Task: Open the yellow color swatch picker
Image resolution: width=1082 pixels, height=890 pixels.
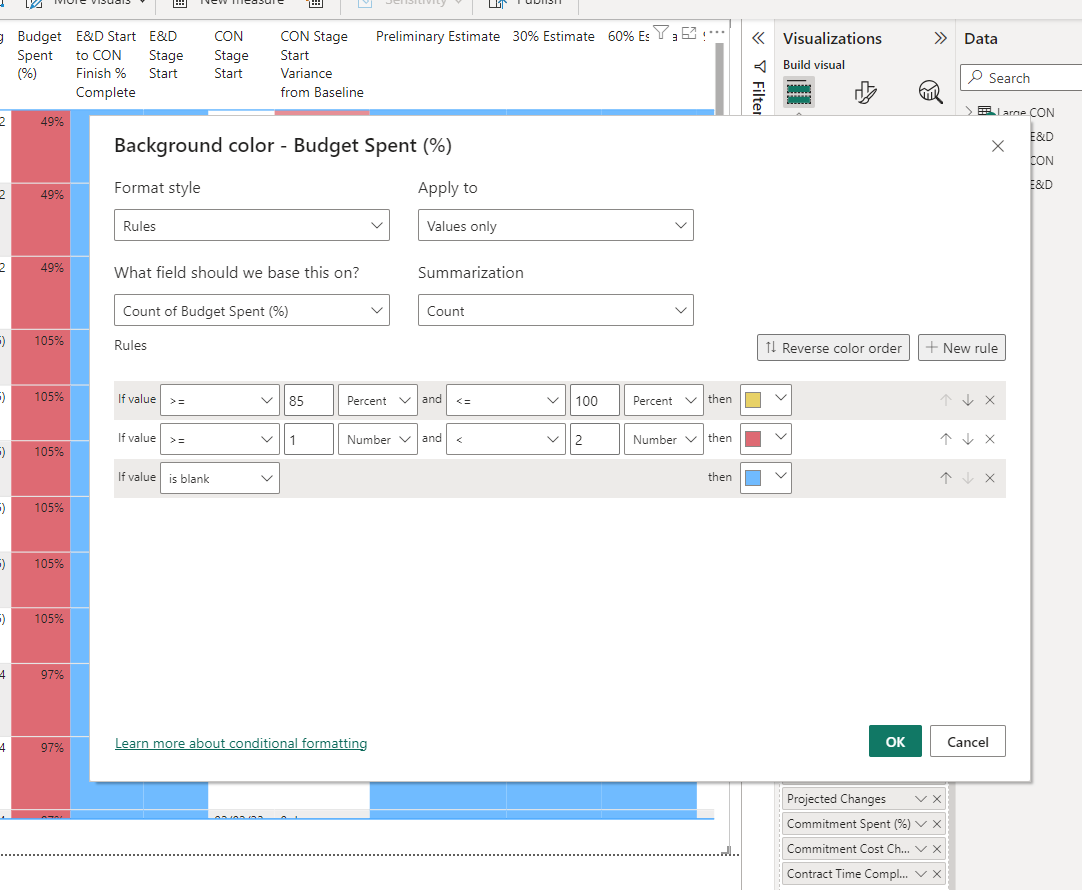Action: [765, 400]
